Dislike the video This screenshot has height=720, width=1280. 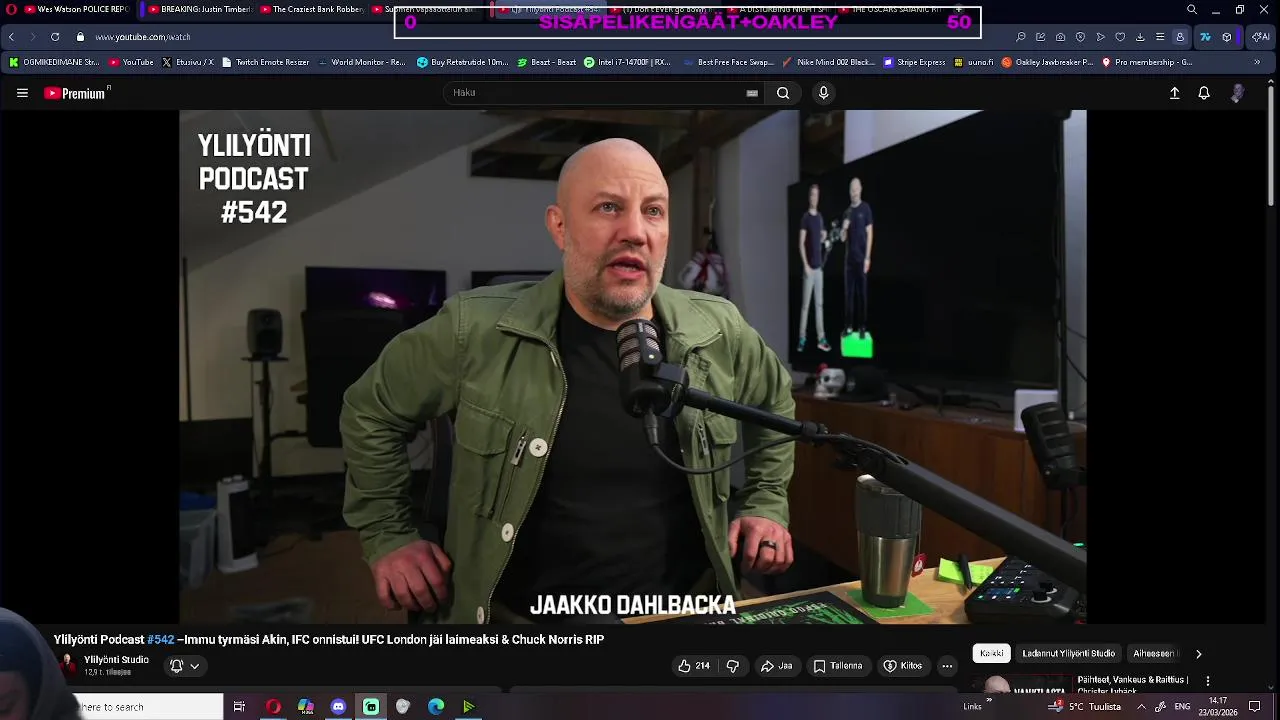[732, 666]
